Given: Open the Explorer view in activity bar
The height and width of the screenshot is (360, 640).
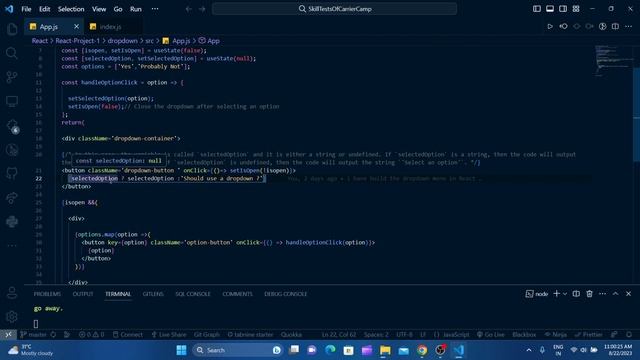Looking at the screenshot, I should [12, 29].
